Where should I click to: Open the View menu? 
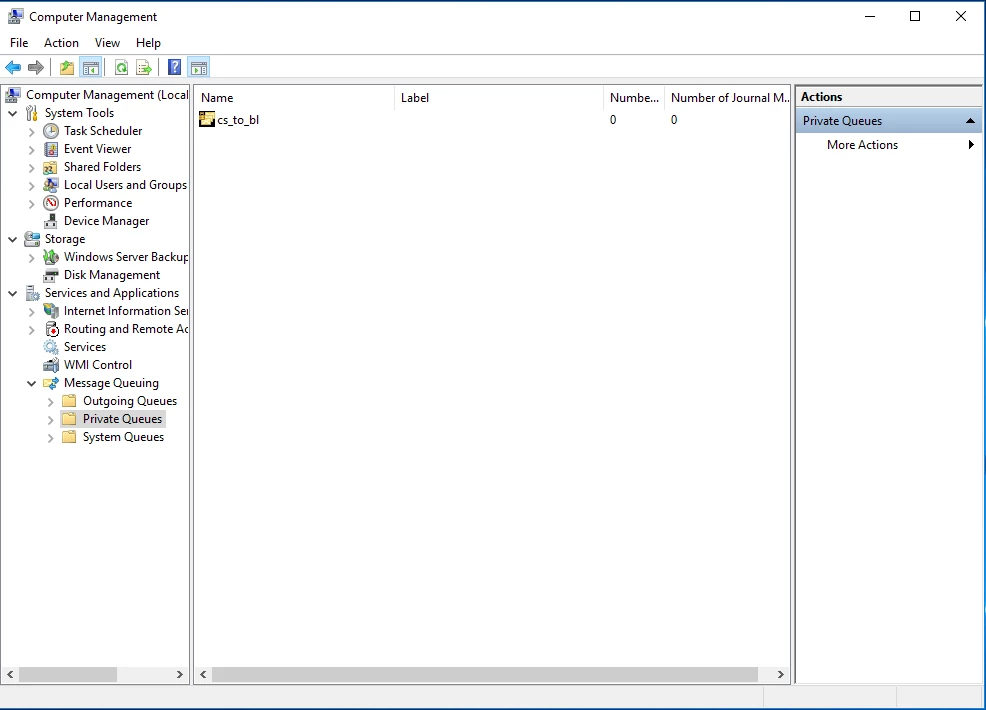[x=107, y=43]
